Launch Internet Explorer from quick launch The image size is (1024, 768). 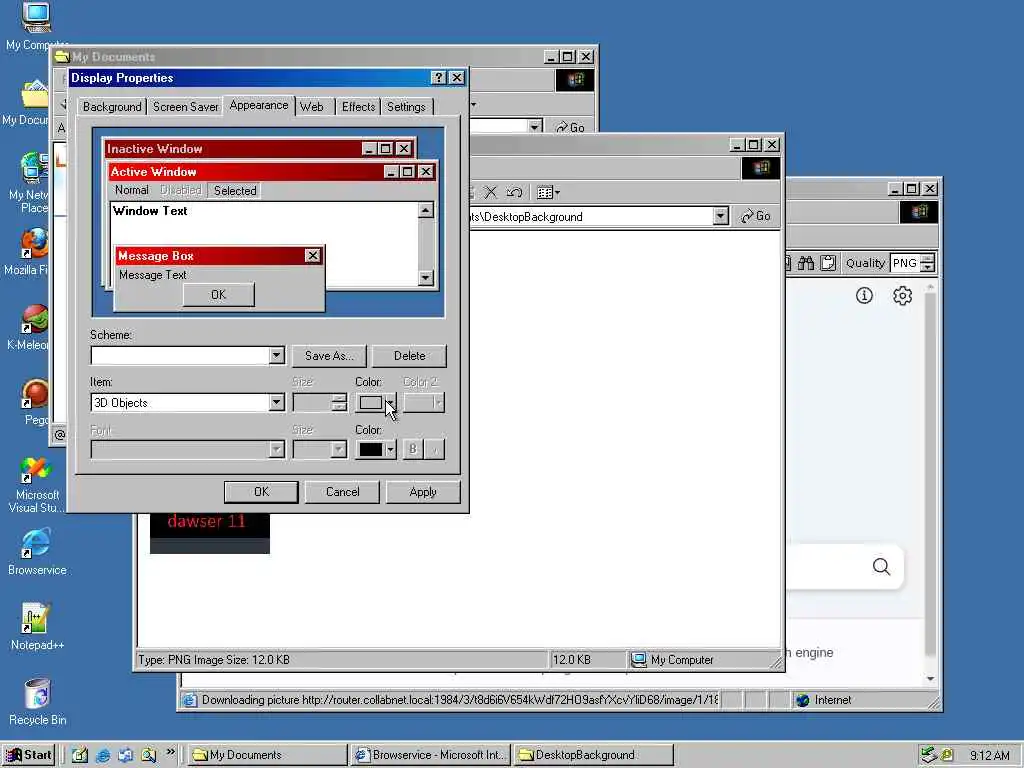103,755
